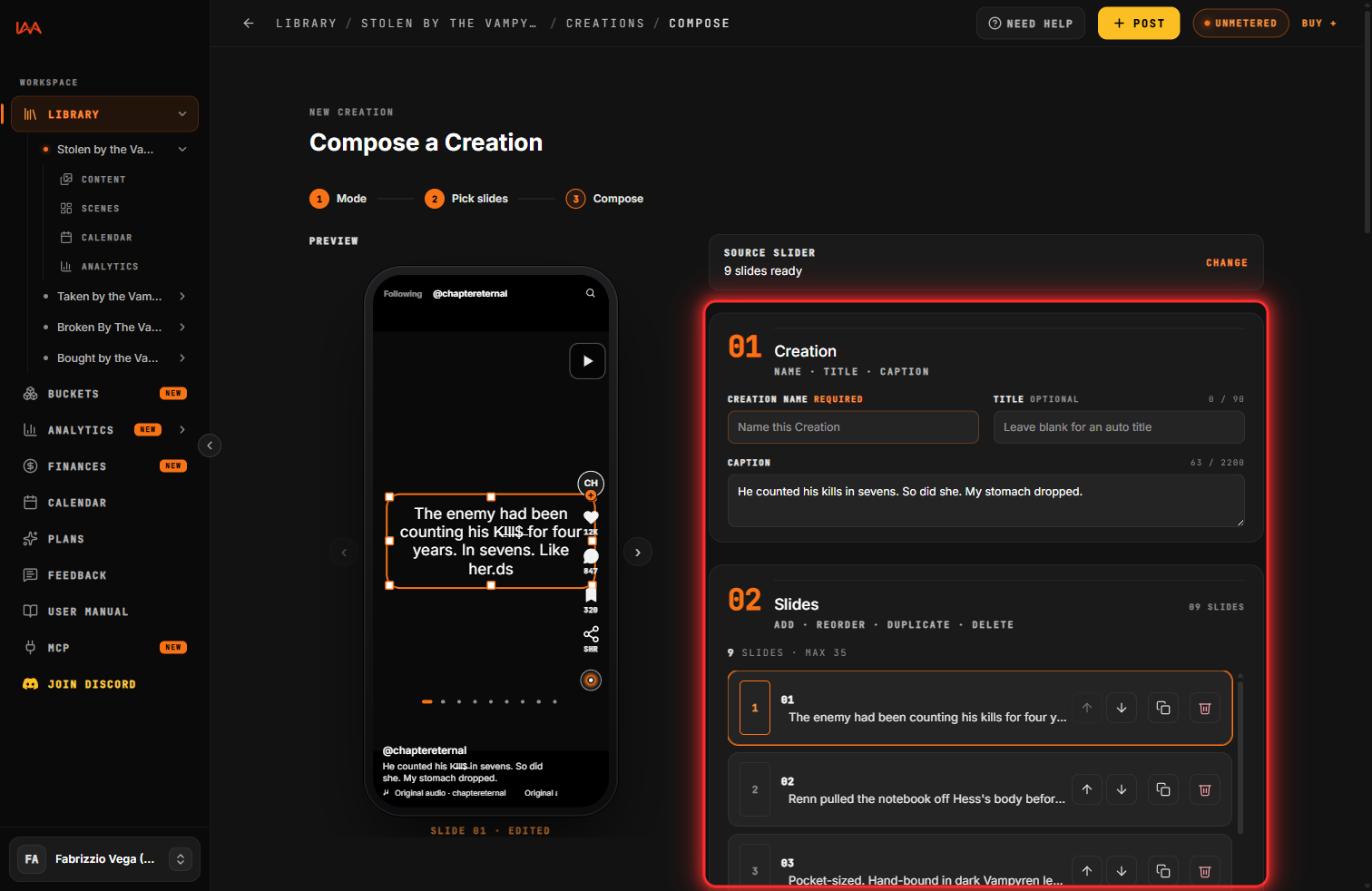Duplicate slide 02
This screenshot has height=891, width=1372.
pos(1163,790)
